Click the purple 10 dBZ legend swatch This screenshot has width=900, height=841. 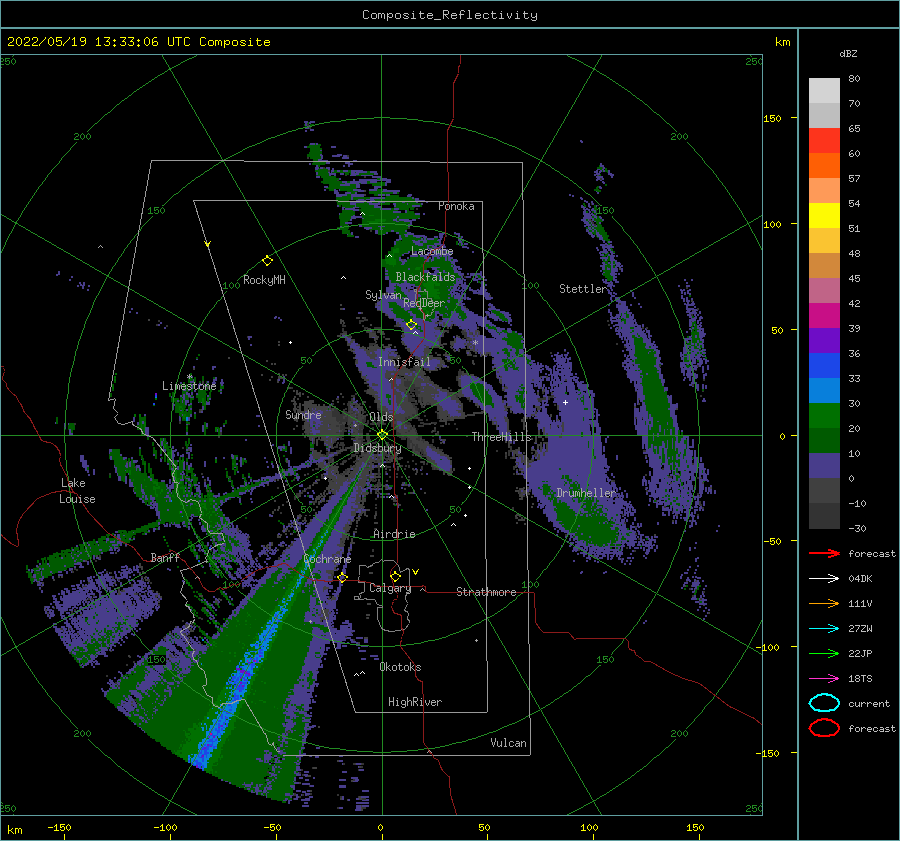824,466
